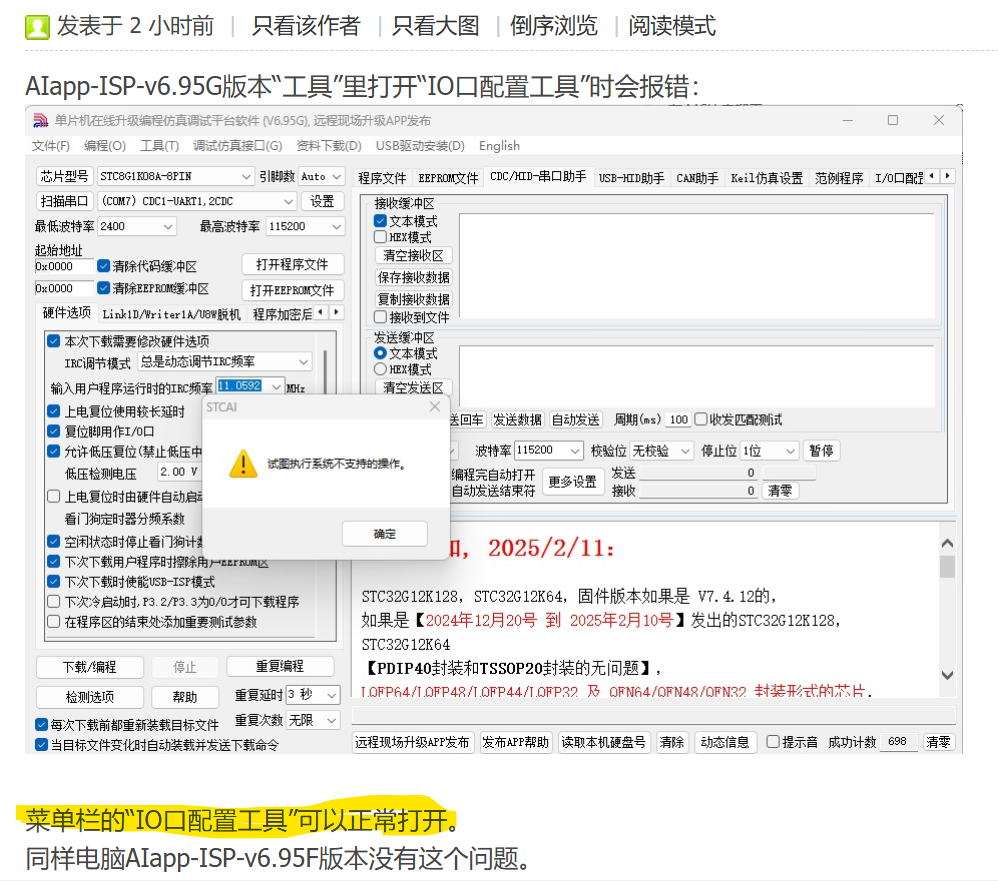The image size is (998, 881).
Task: Click the 检测选项 button
Action: [90, 696]
